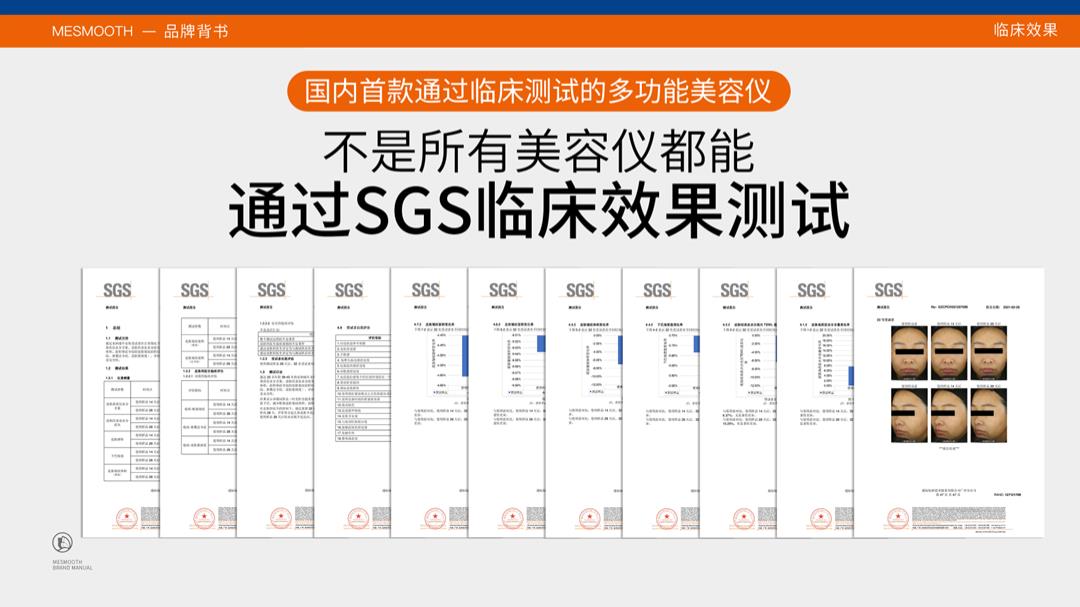Select the top-middle face photo in the report
This screenshot has width=1080, height=607.
(949, 354)
